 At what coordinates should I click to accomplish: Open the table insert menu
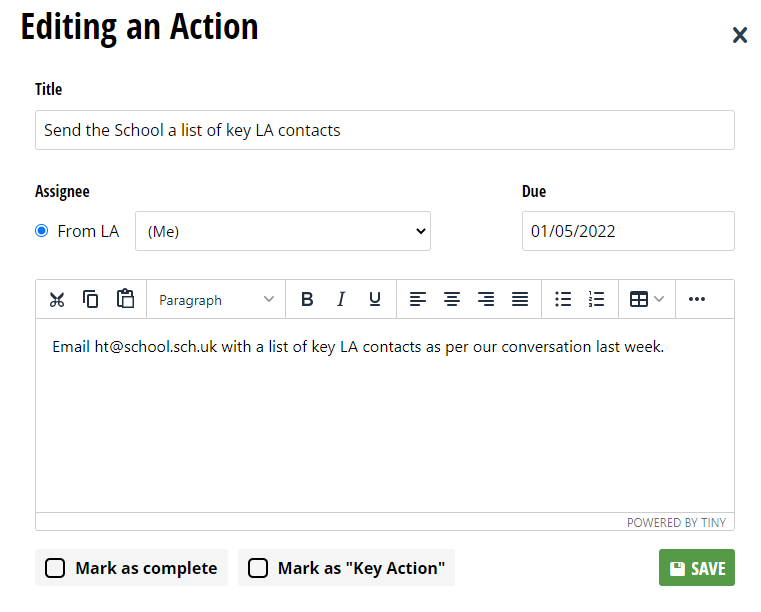(646, 299)
